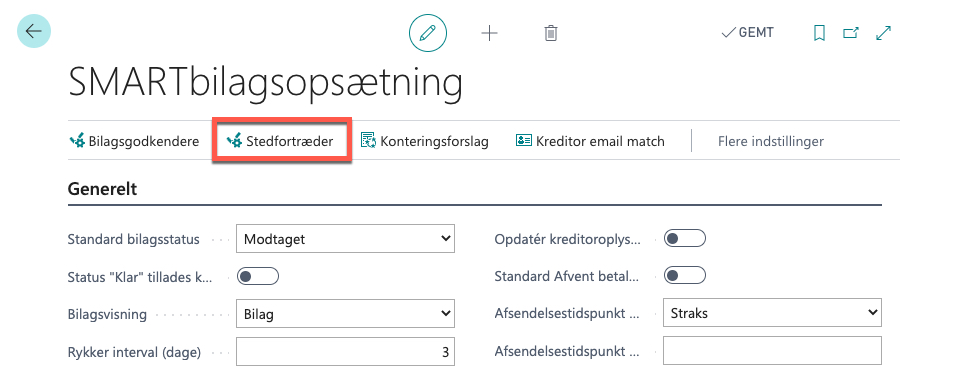
Task: Open the Stedfortræder action
Action: point(281,141)
